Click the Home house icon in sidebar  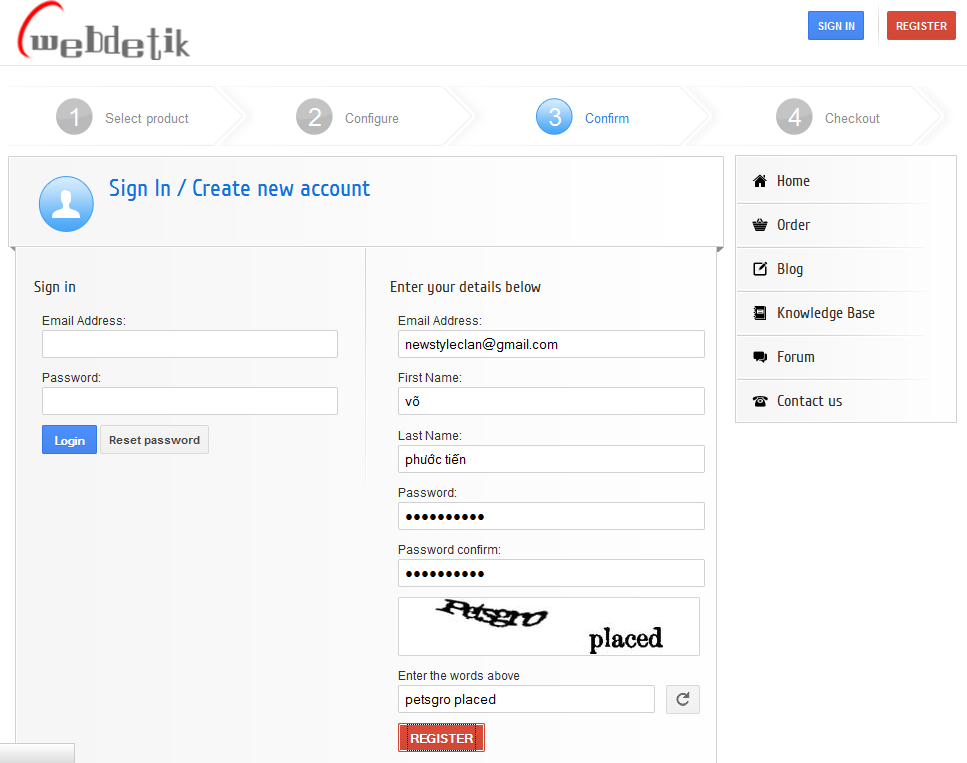759,181
